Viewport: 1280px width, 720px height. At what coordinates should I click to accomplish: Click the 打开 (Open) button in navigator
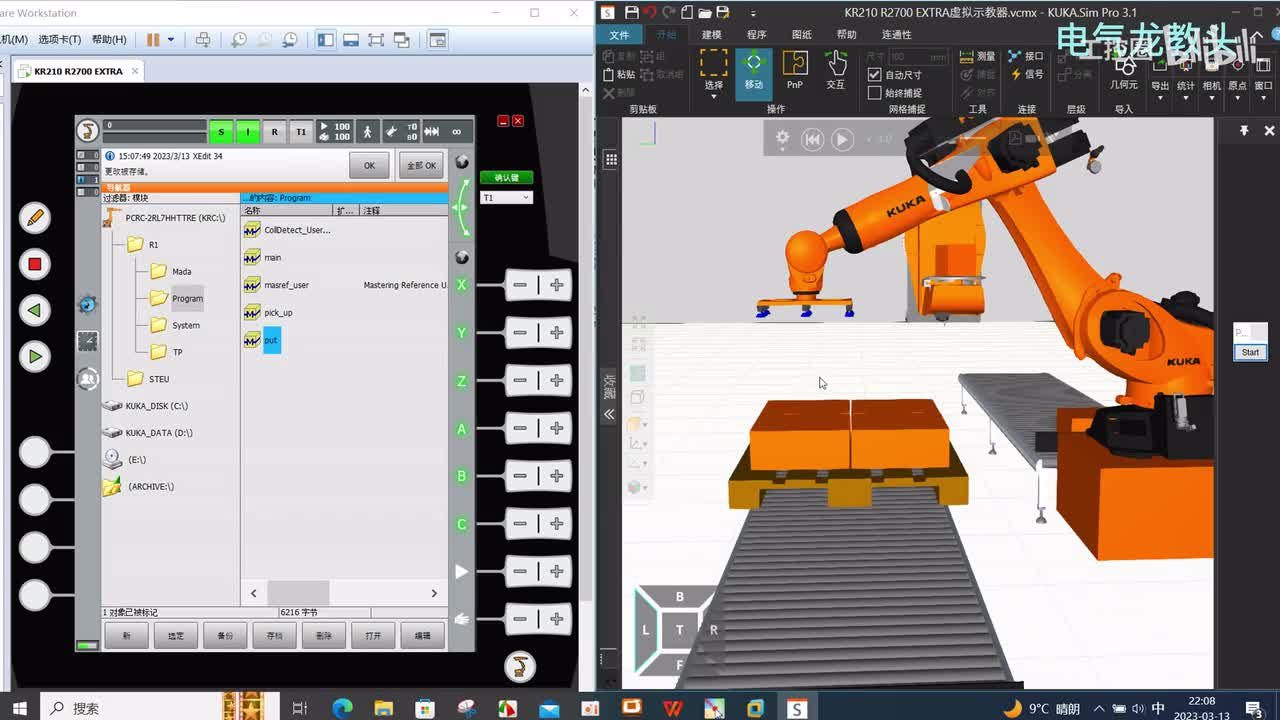tap(373, 635)
